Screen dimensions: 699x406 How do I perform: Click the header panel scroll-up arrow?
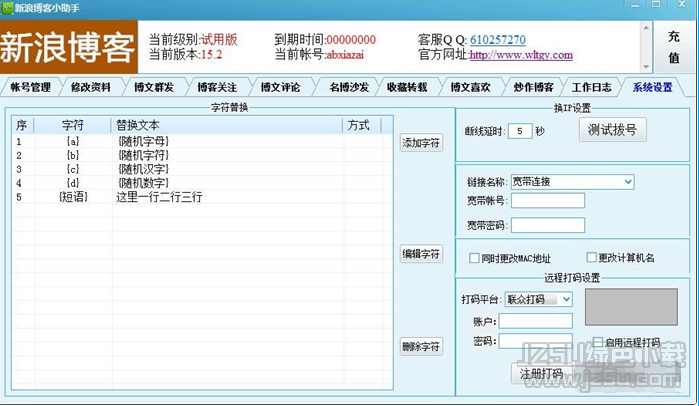646,28
